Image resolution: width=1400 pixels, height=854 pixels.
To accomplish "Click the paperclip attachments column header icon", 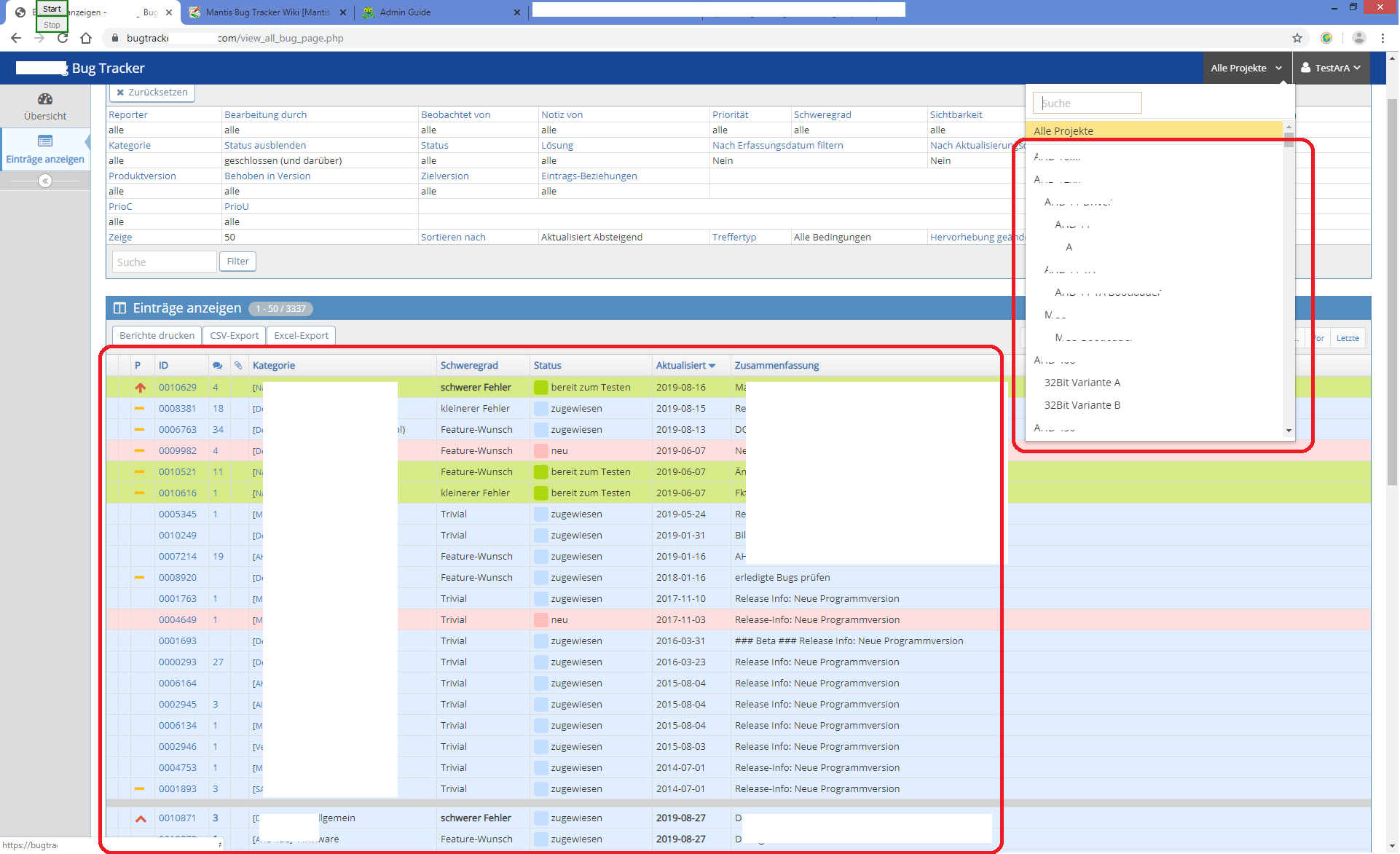I will coord(238,366).
